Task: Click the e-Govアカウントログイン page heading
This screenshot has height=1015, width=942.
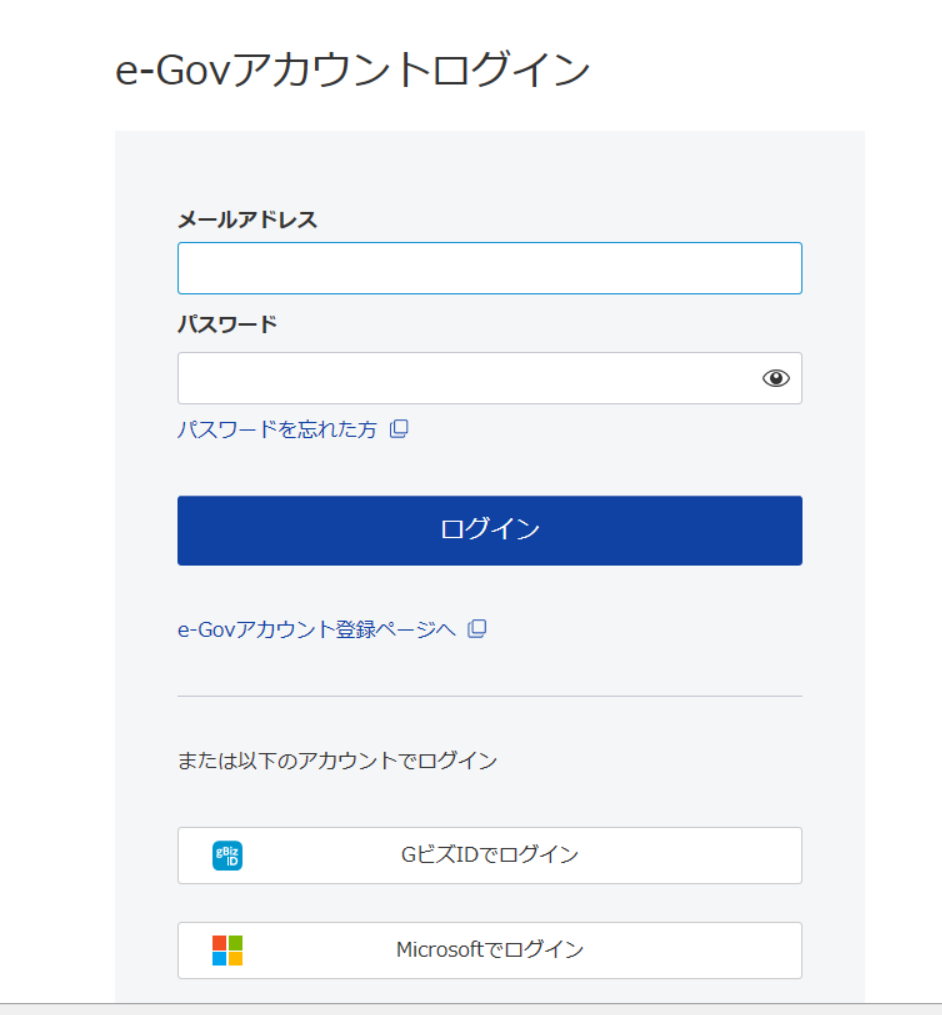Action: pos(352,69)
